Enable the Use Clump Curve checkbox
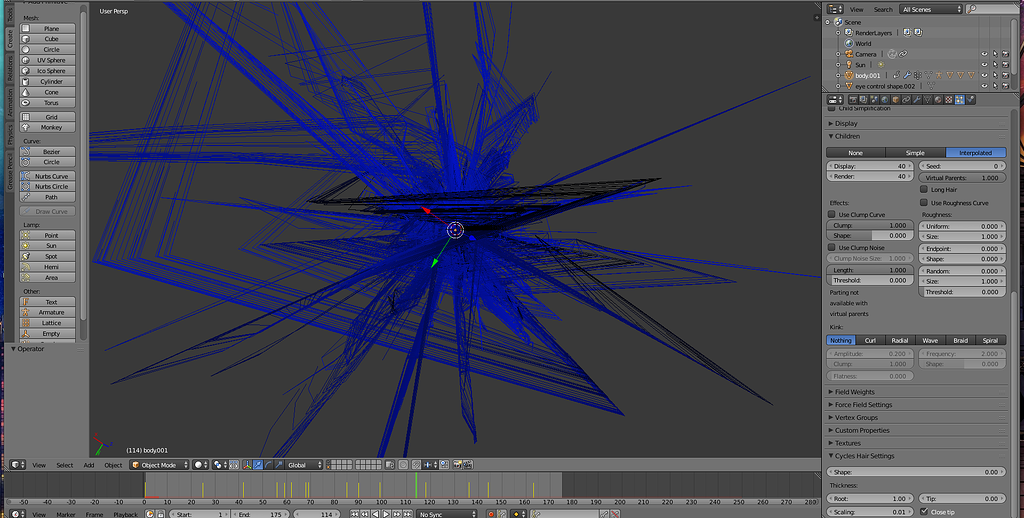The width and height of the screenshot is (1024, 518). pyautogui.click(x=832, y=214)
